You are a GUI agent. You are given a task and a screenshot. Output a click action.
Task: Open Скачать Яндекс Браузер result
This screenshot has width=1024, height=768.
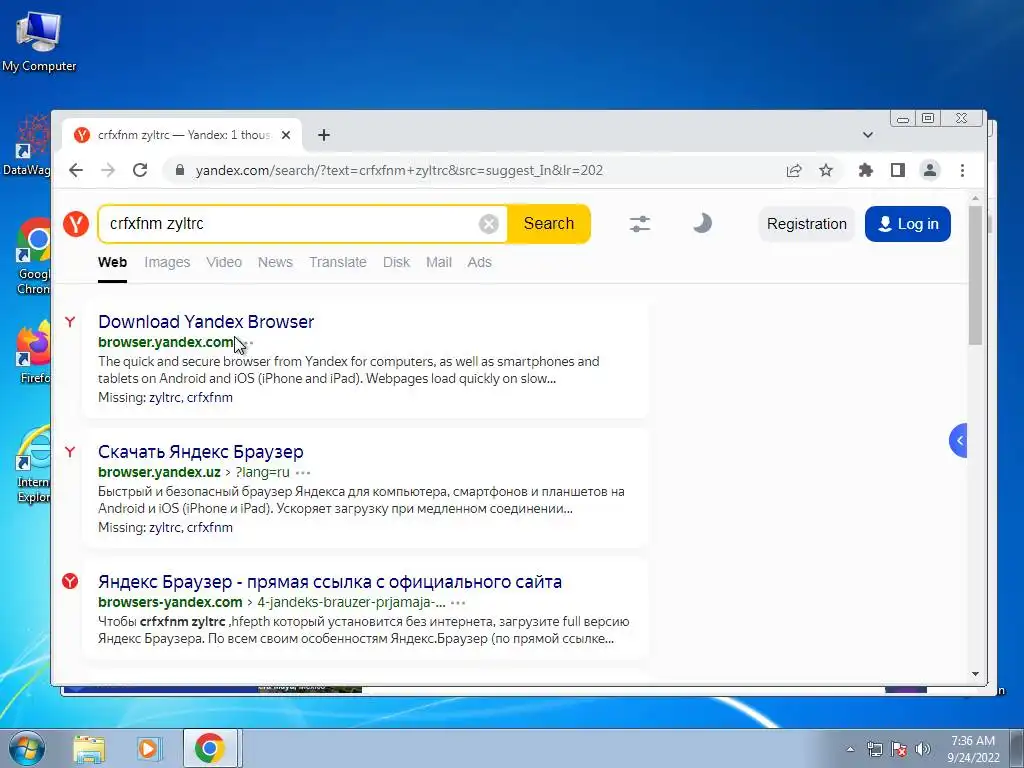pyautogui.click(x=200, y=452)
